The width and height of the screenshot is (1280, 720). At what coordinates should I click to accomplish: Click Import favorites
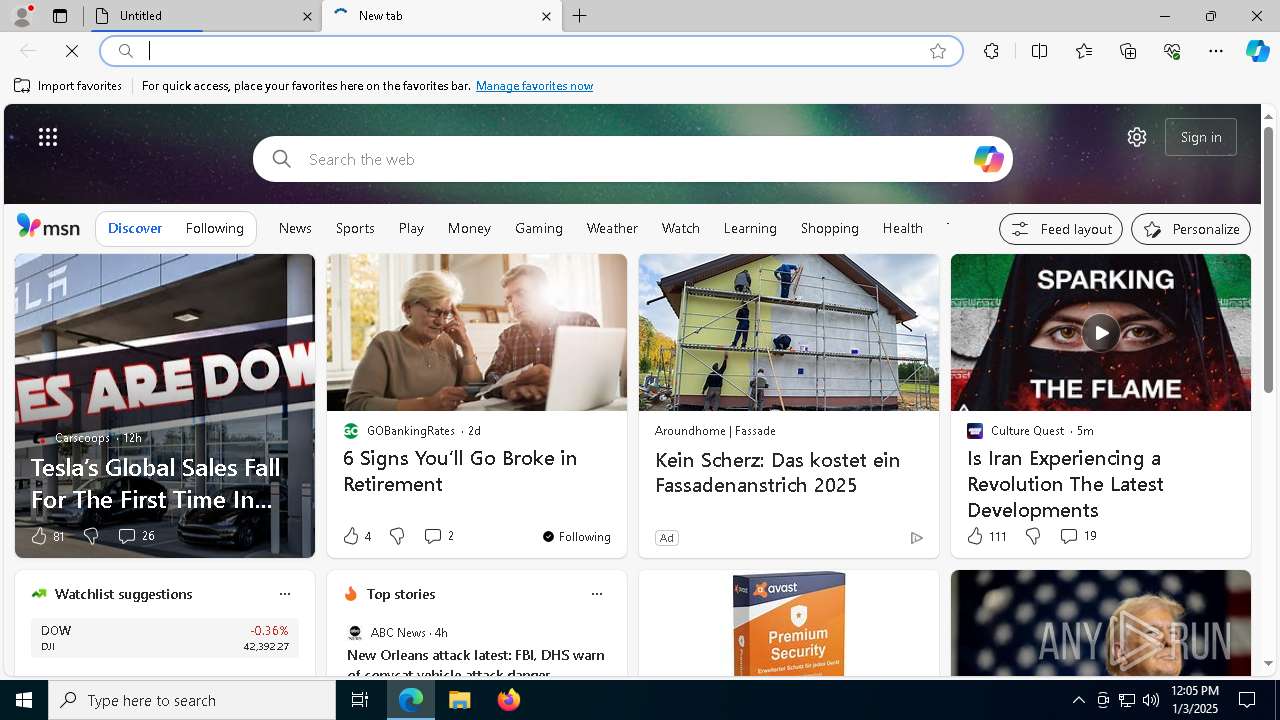click(68, 86)
